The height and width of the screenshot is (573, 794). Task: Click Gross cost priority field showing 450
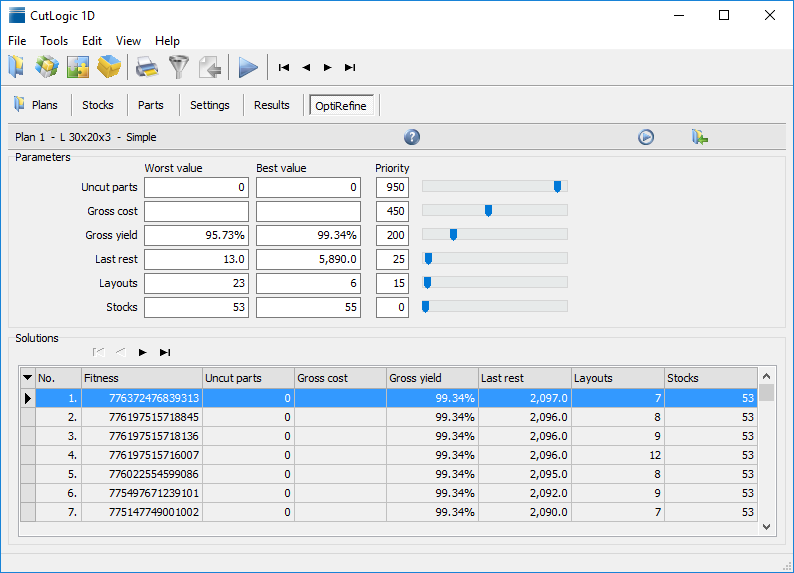click(392, 211)
